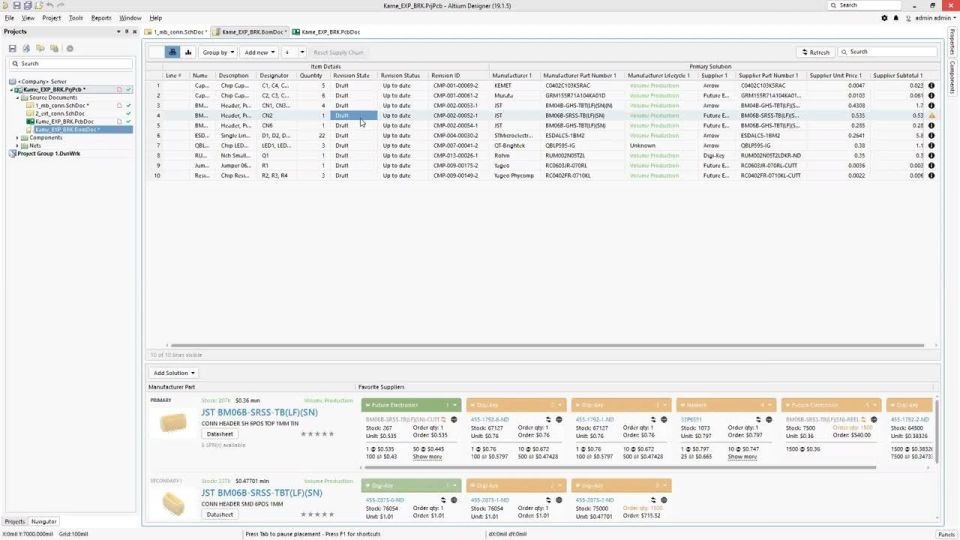The width and height of the screenshot is (960, 540).
Task: Toggle the chart view button in the BOM toolbar
Action: tap(188, 53)
